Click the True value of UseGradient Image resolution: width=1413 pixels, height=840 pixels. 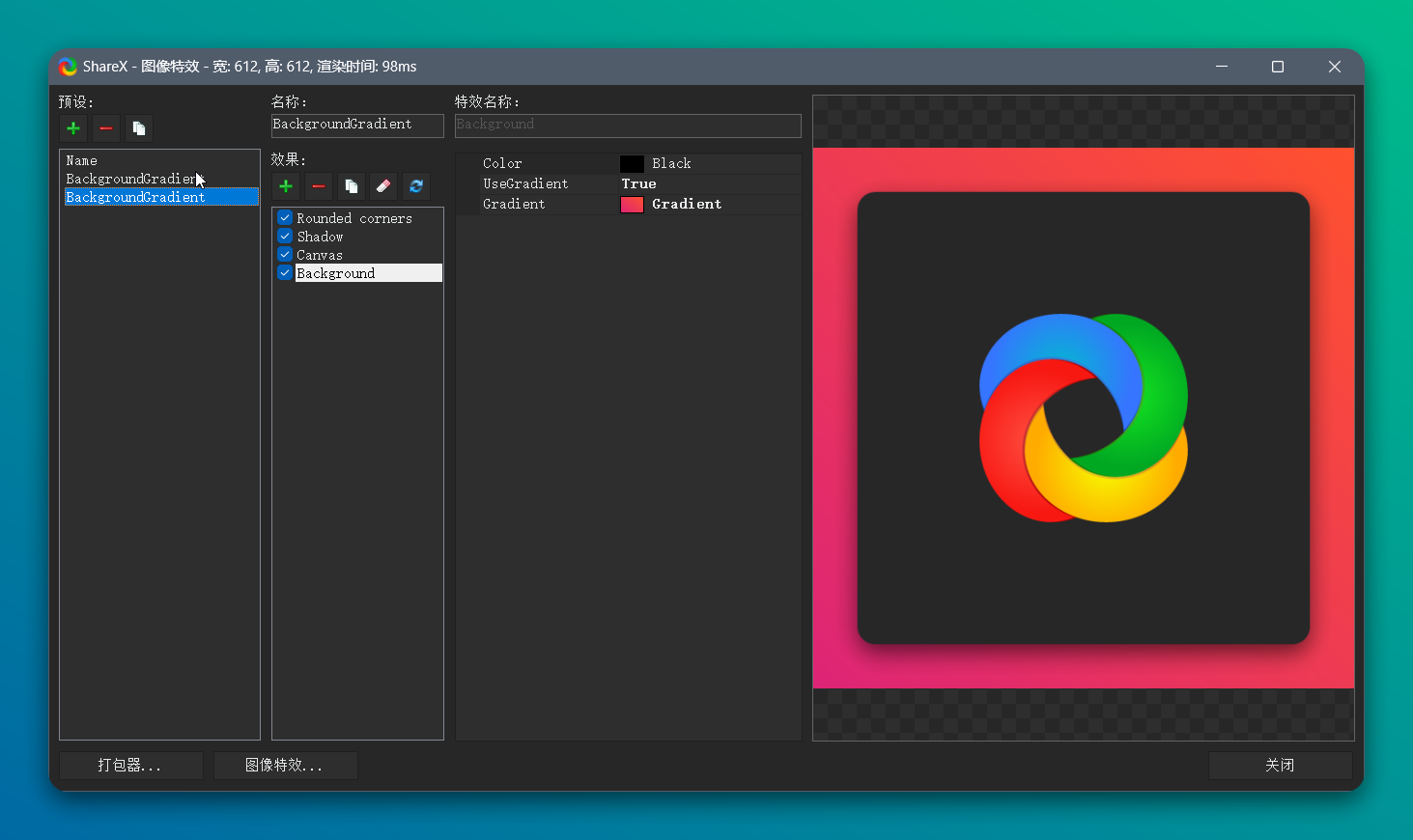638,184
